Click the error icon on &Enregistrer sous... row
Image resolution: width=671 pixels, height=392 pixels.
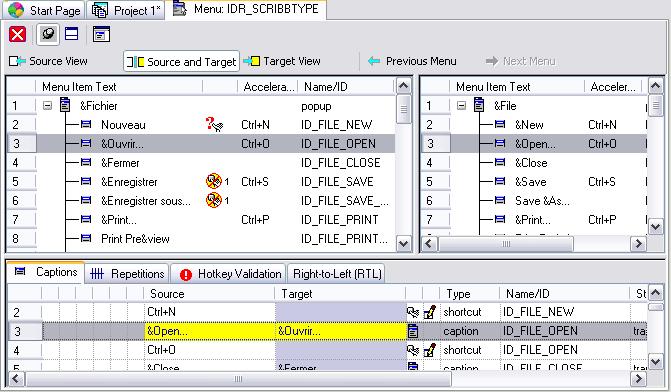pos(214,200)
